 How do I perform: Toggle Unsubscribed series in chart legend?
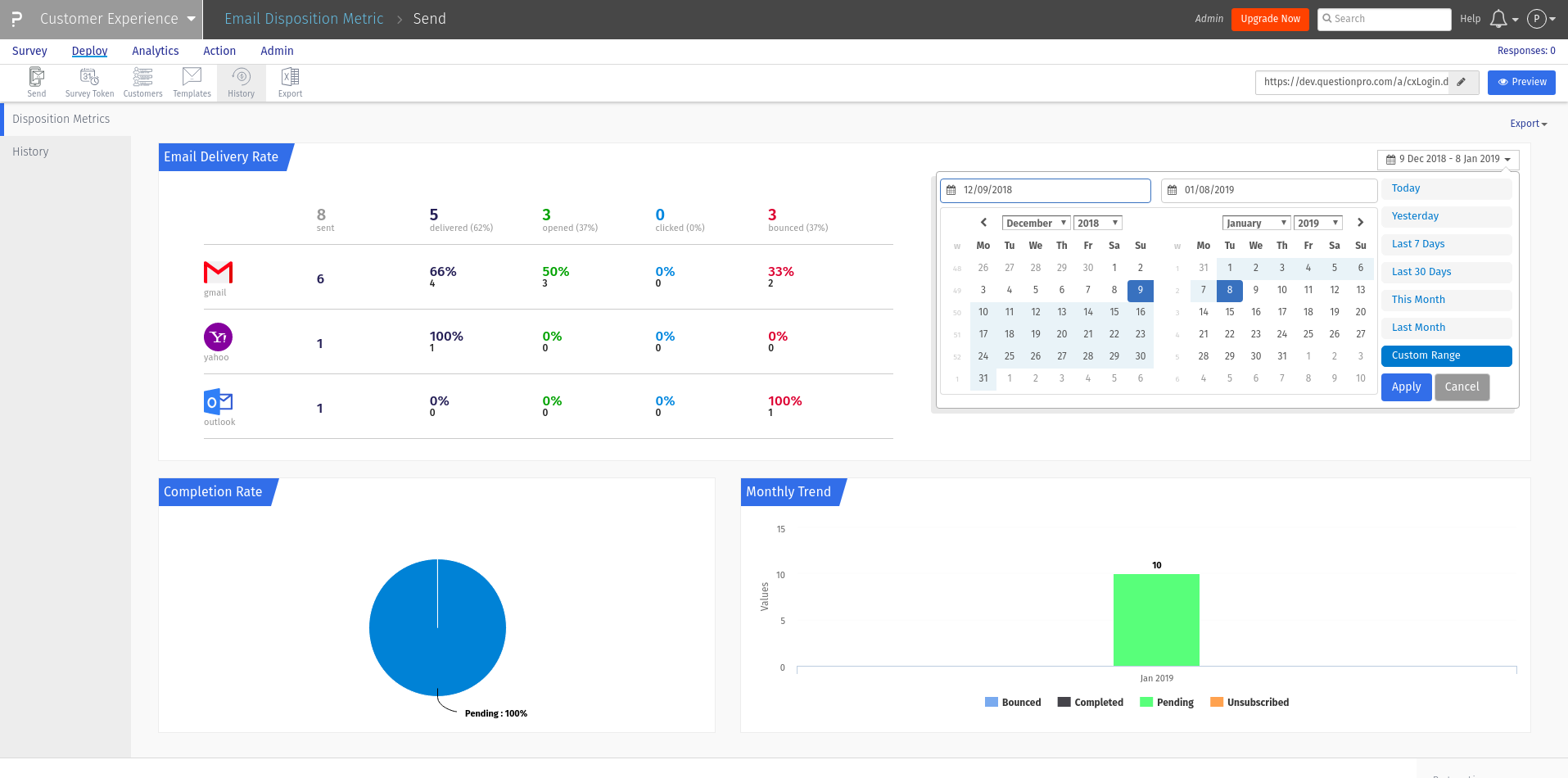(x=1249, y=703)
